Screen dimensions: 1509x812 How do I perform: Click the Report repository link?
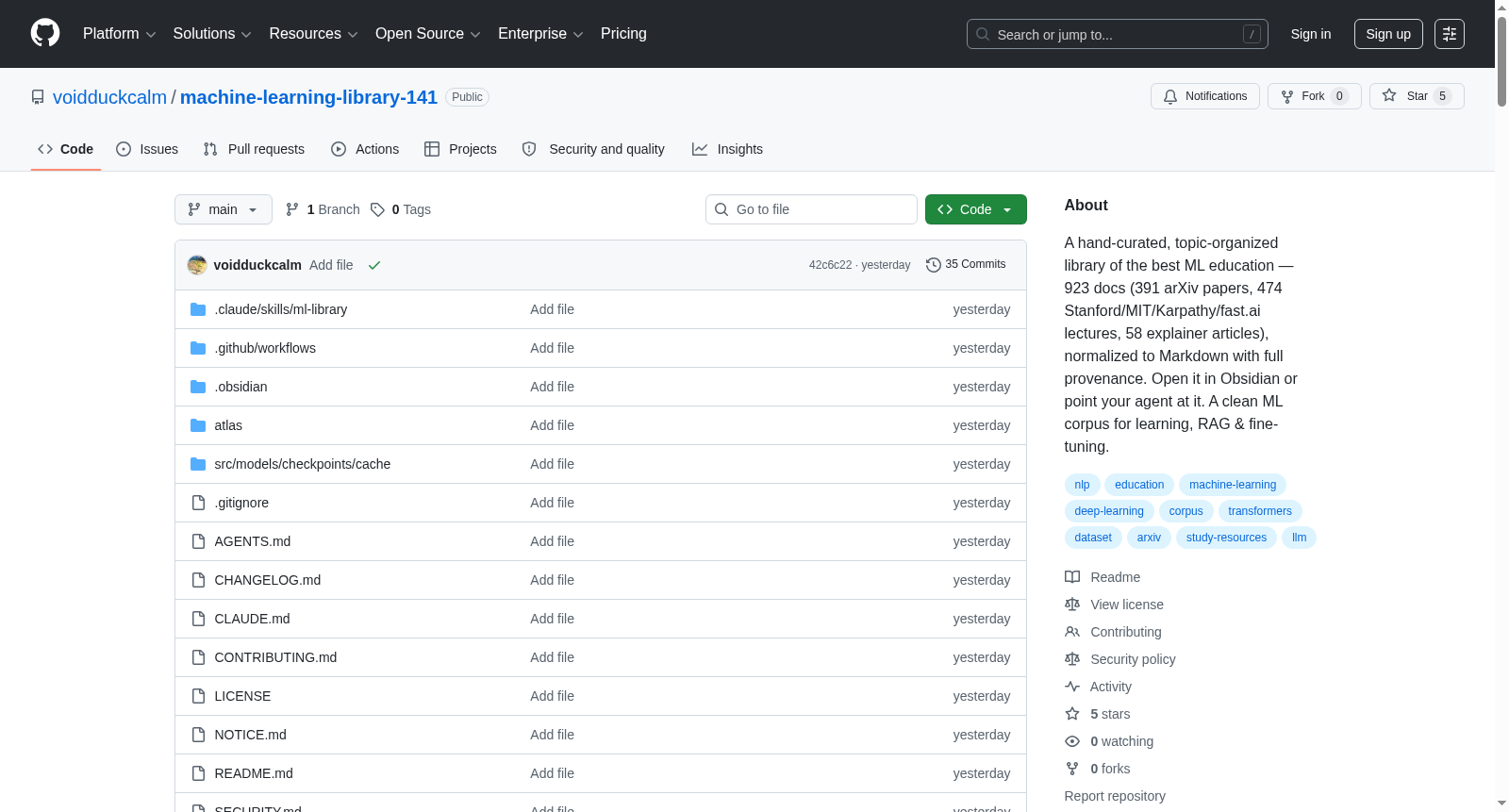click(x=1115, y=796)
